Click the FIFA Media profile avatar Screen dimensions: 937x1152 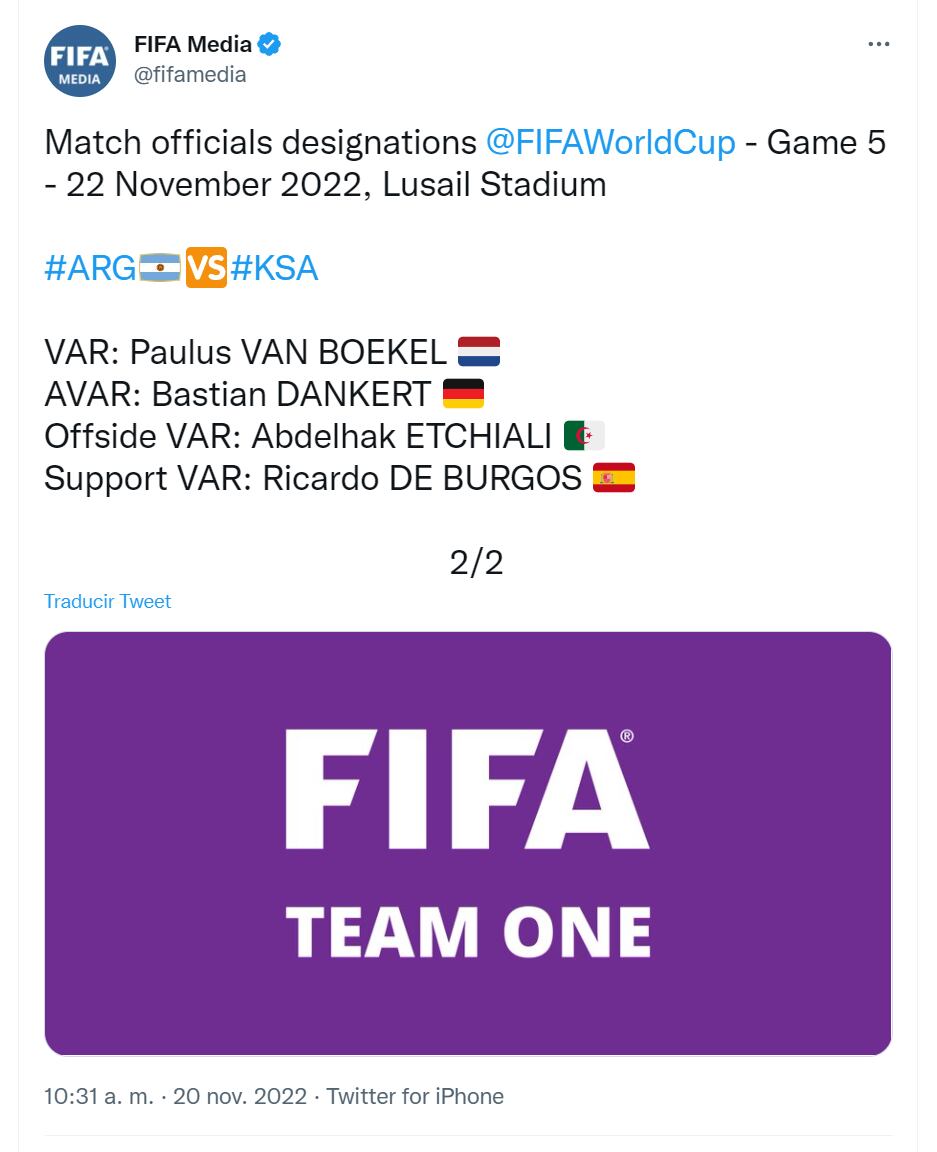pyautogui.click(x=81, y=61)
